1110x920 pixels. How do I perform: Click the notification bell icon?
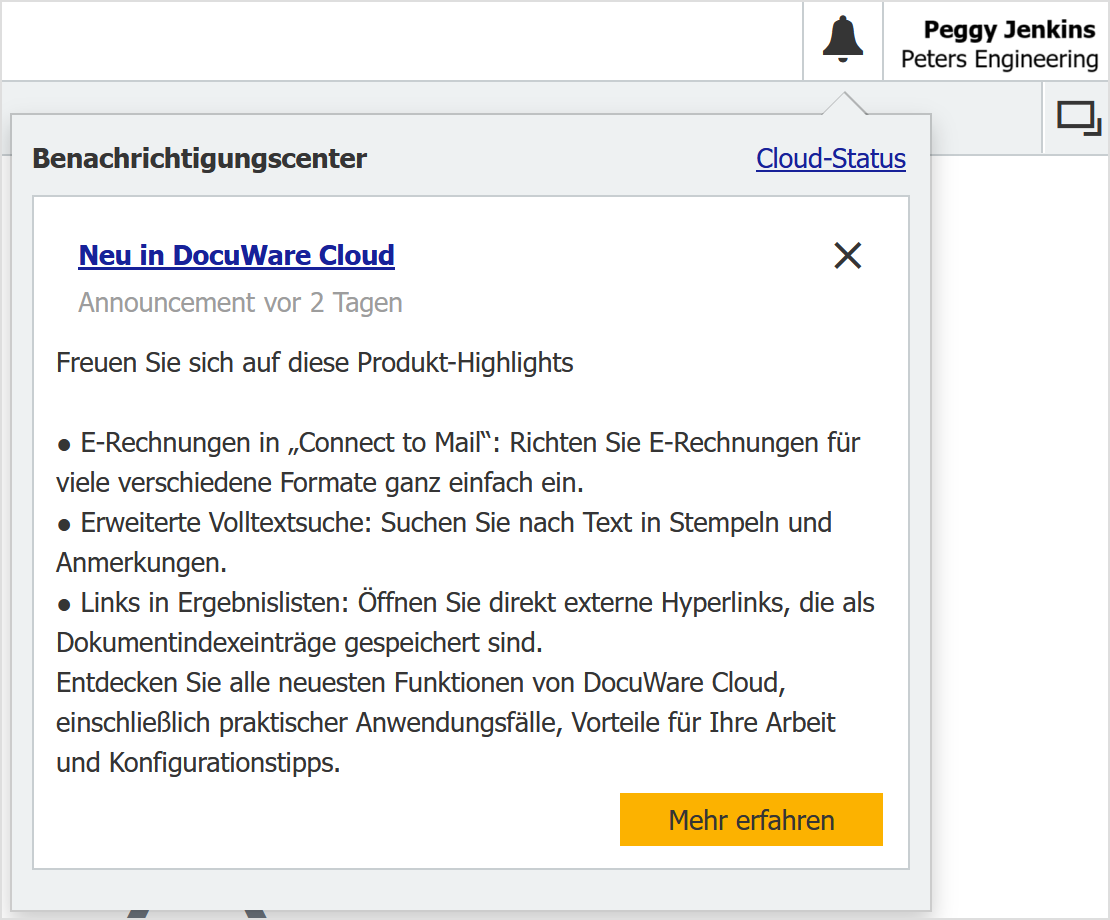click(842, 41)
